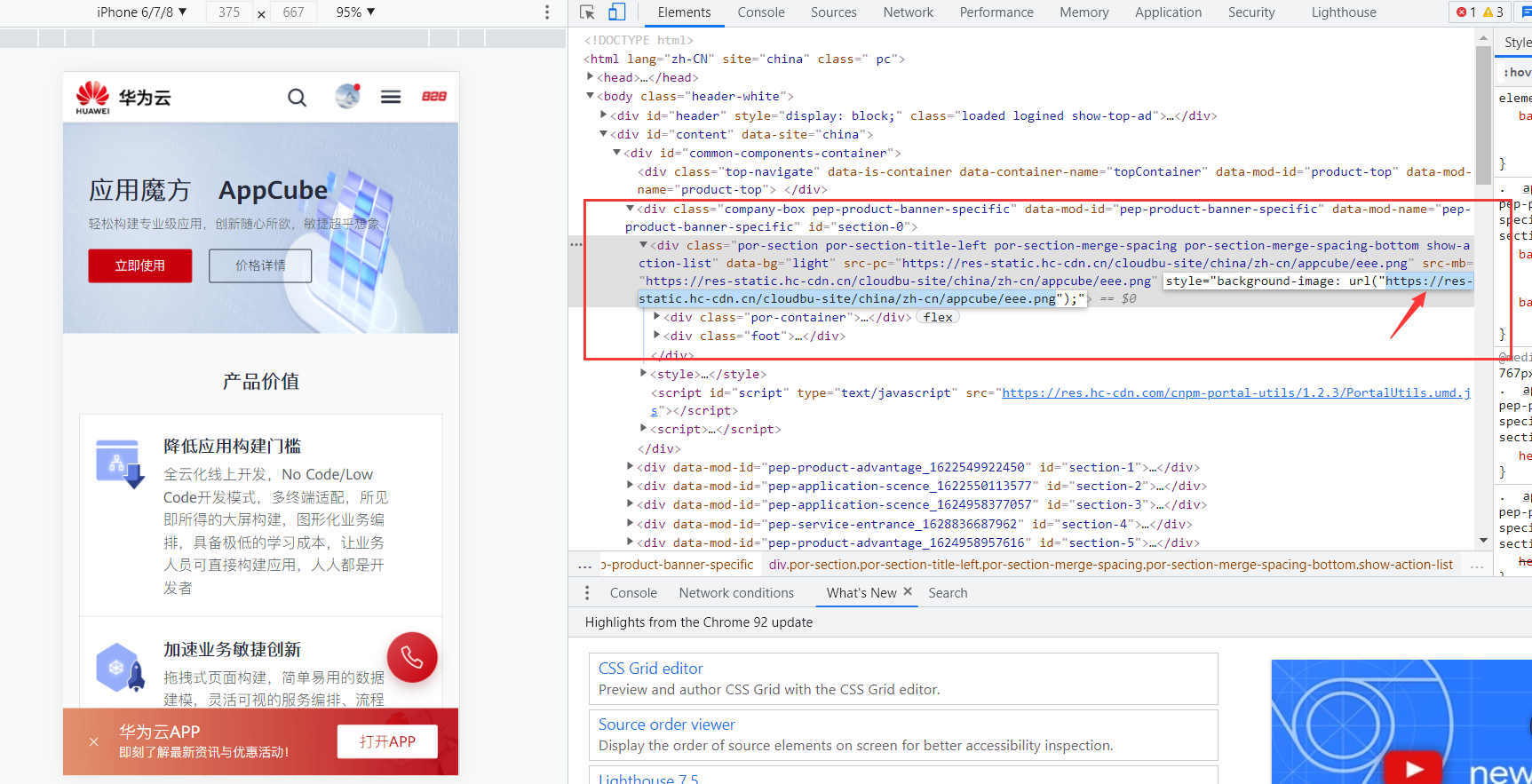Open the drawer's three-dot menu
The height and width of the screenshot is (784, 1532).
(x=587, y=593)
